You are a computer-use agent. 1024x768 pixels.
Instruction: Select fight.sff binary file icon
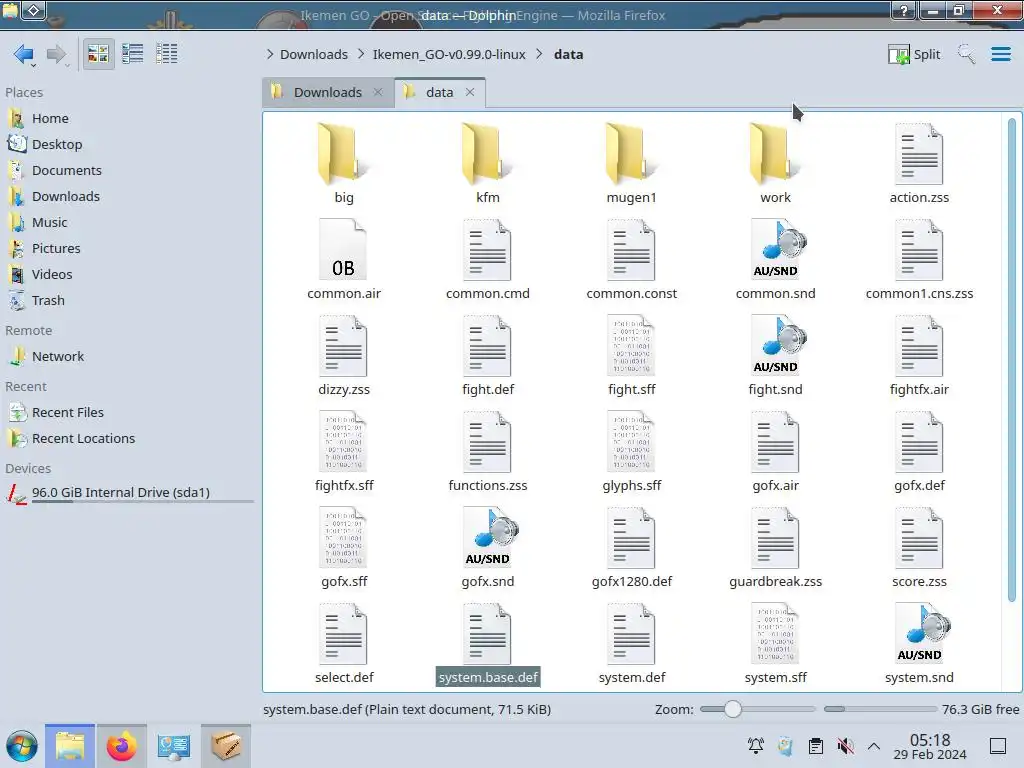tap(631, 346)
